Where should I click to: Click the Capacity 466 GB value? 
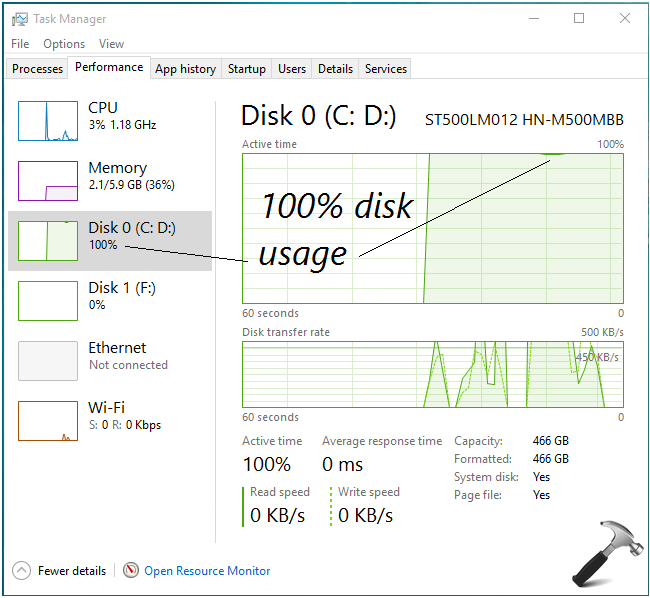pos(551,441)
